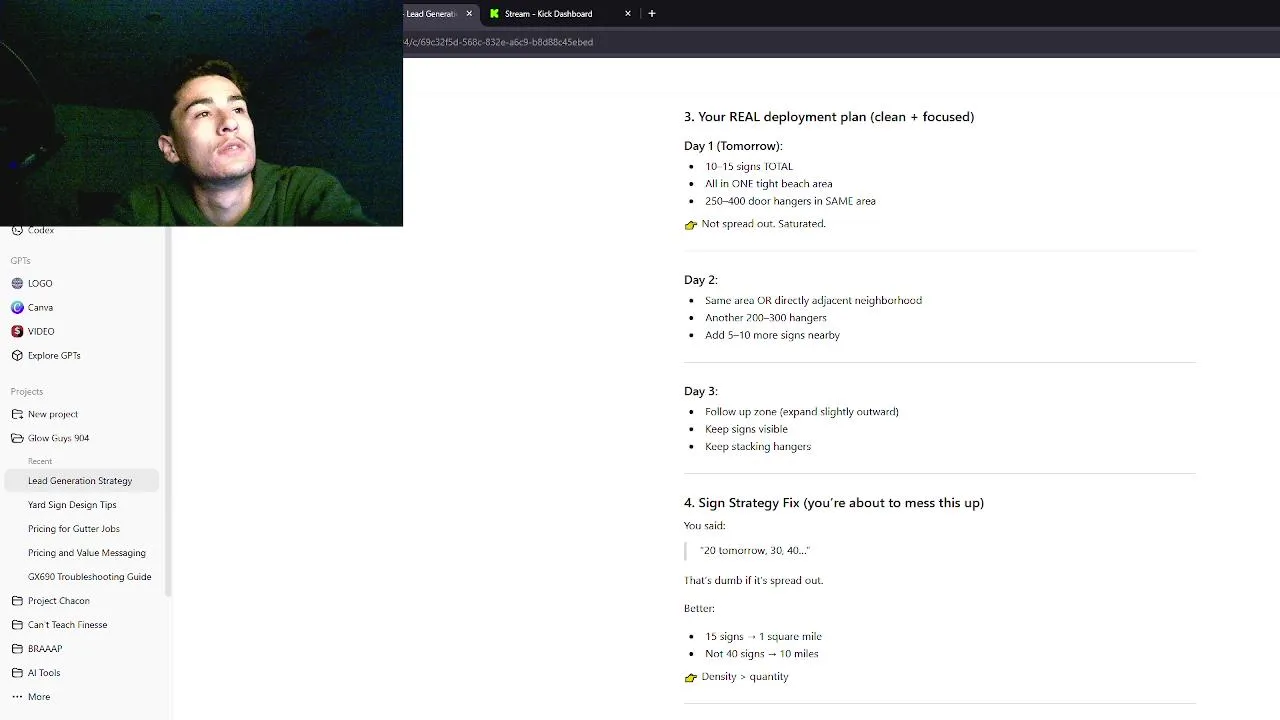This screenshot has height=720, width=1280.
Task: Click the Explore GPTs icon
Action: pos(17,355)
